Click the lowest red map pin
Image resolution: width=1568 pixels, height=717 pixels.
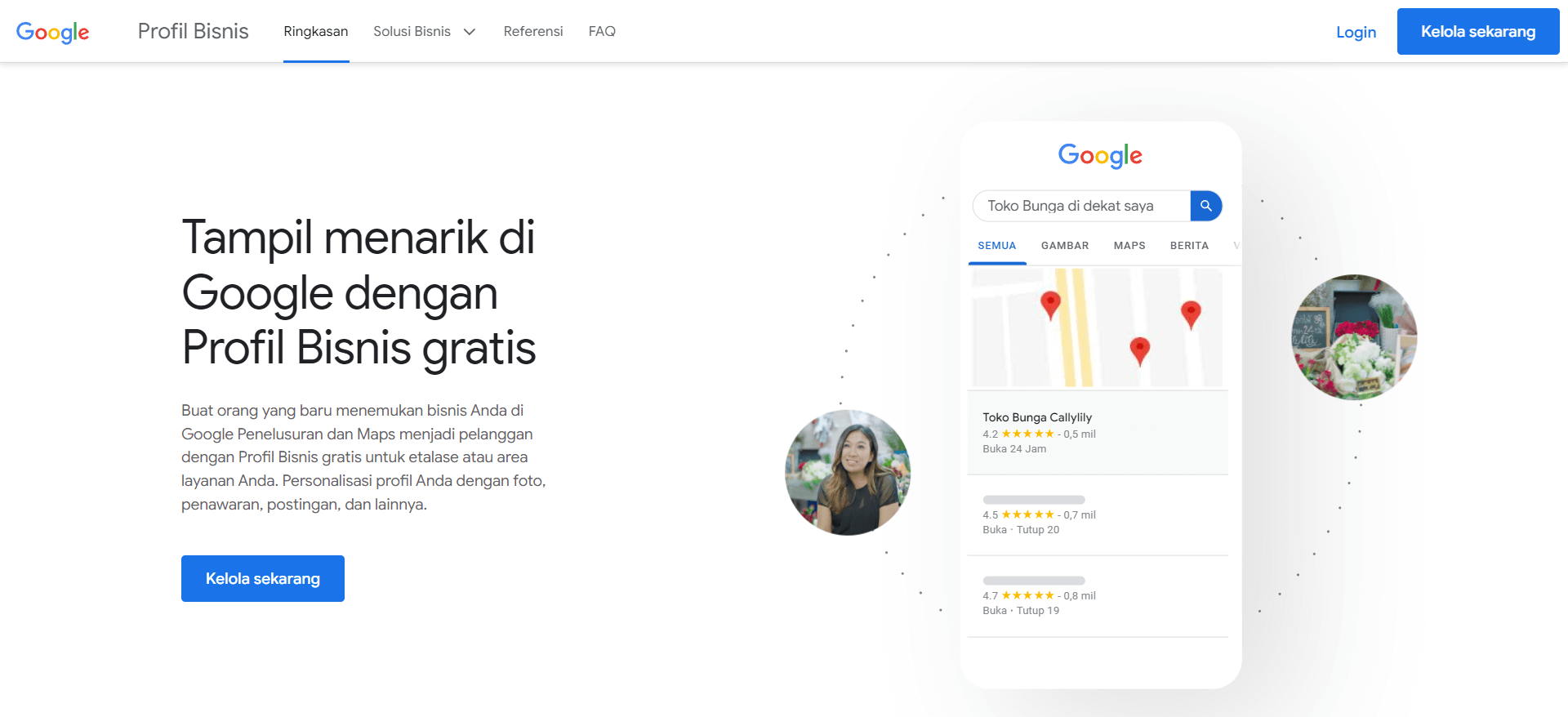[x=1140, y=351]
